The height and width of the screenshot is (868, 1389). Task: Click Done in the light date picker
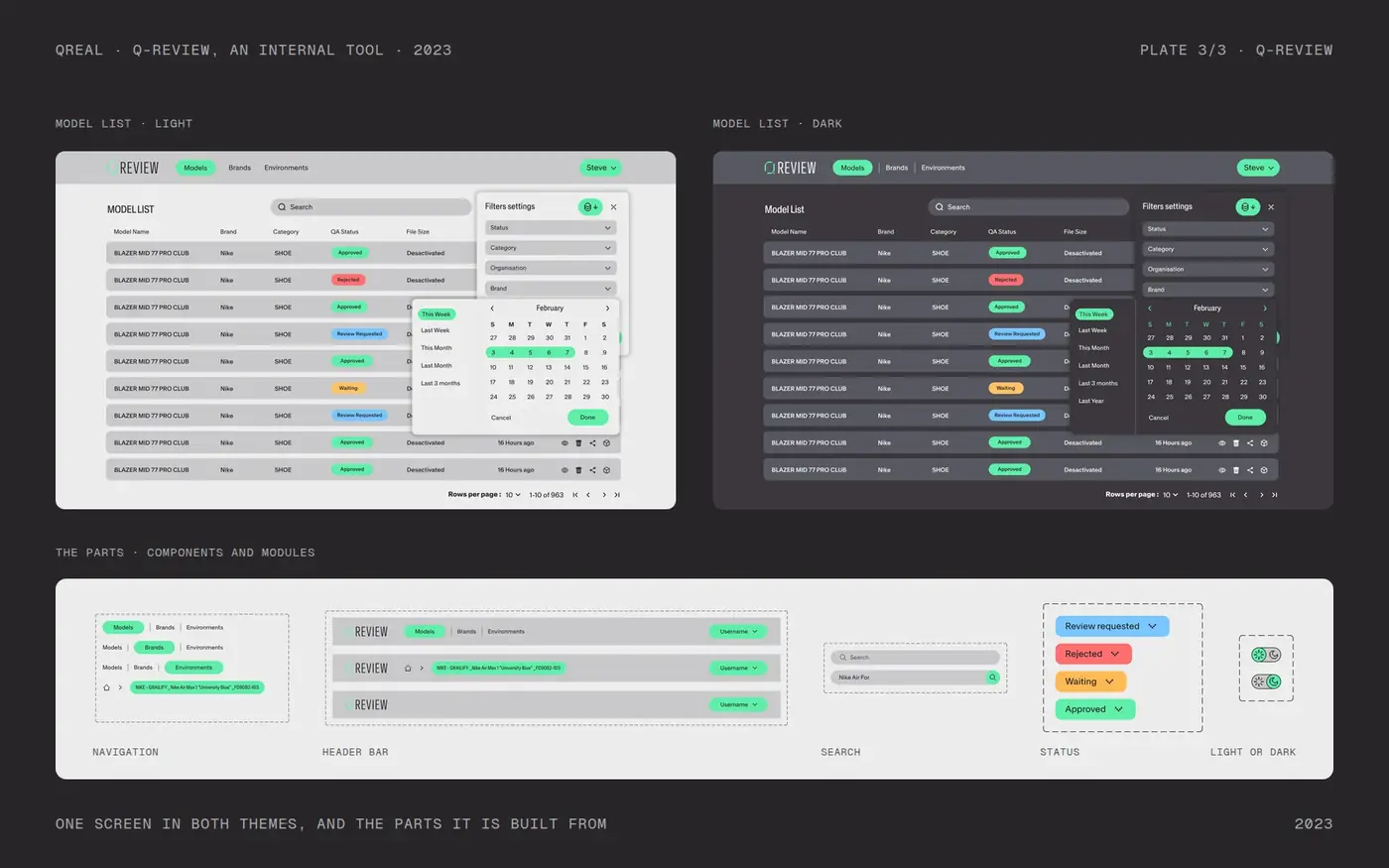(x=587, y=418)
